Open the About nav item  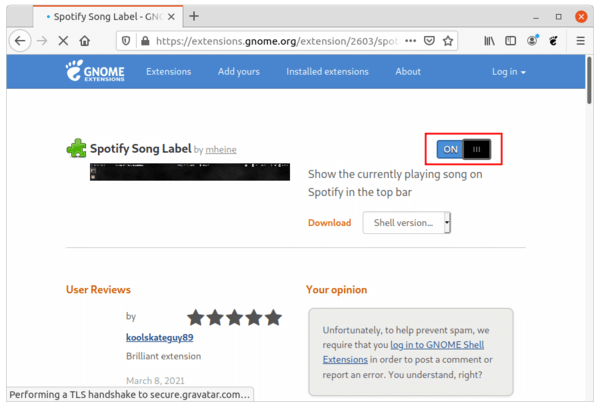point(408,72)
